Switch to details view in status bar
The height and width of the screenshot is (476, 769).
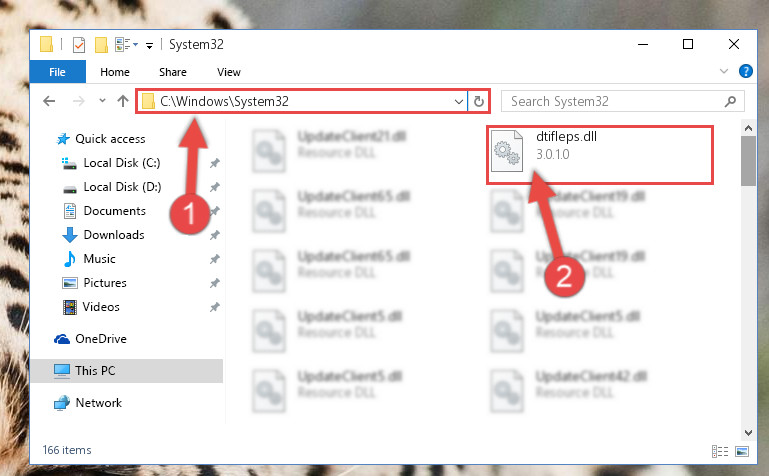[719, 451]
